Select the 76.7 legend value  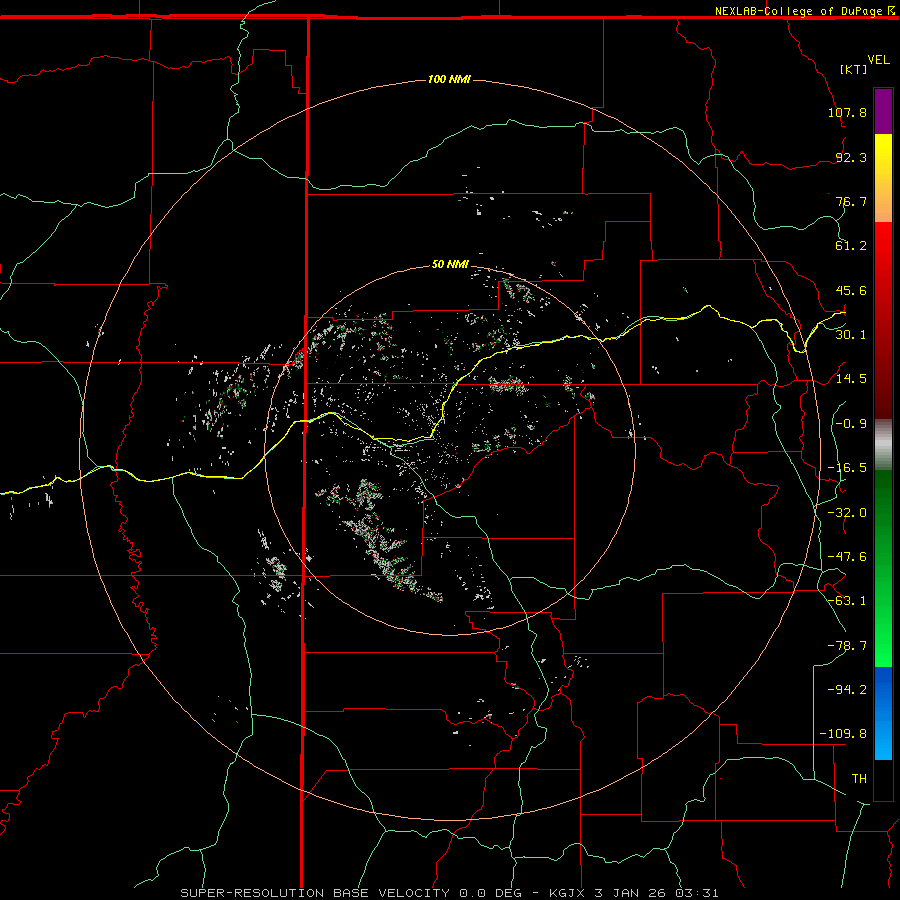coord(851,201)
